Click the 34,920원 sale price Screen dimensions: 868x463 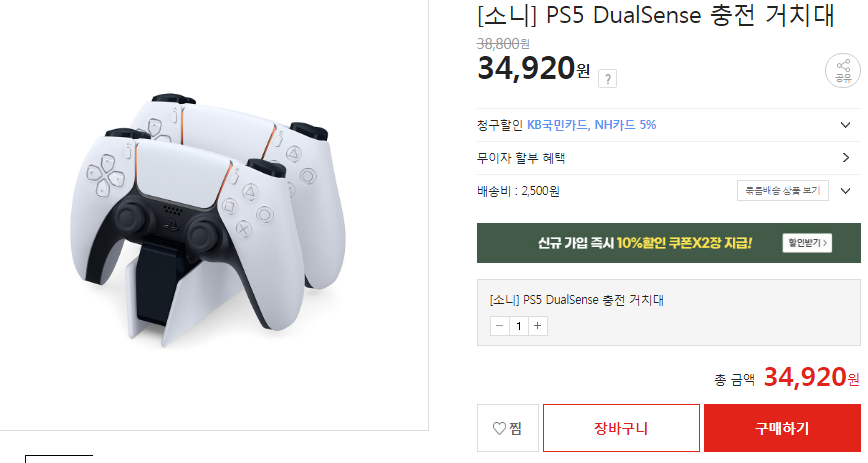tap(533, 69)
